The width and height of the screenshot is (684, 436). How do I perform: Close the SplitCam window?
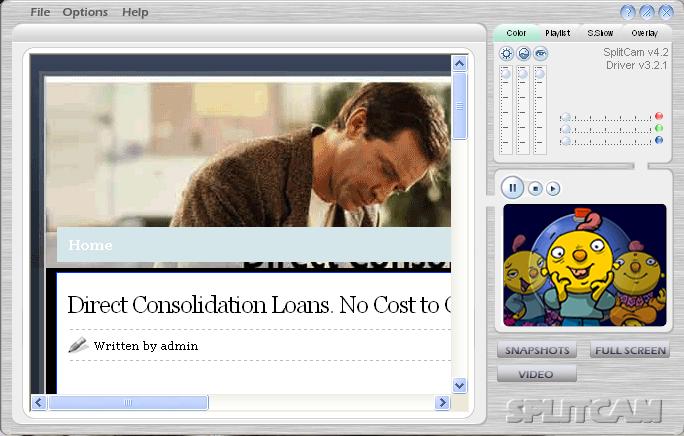click(x=666, y=12)
